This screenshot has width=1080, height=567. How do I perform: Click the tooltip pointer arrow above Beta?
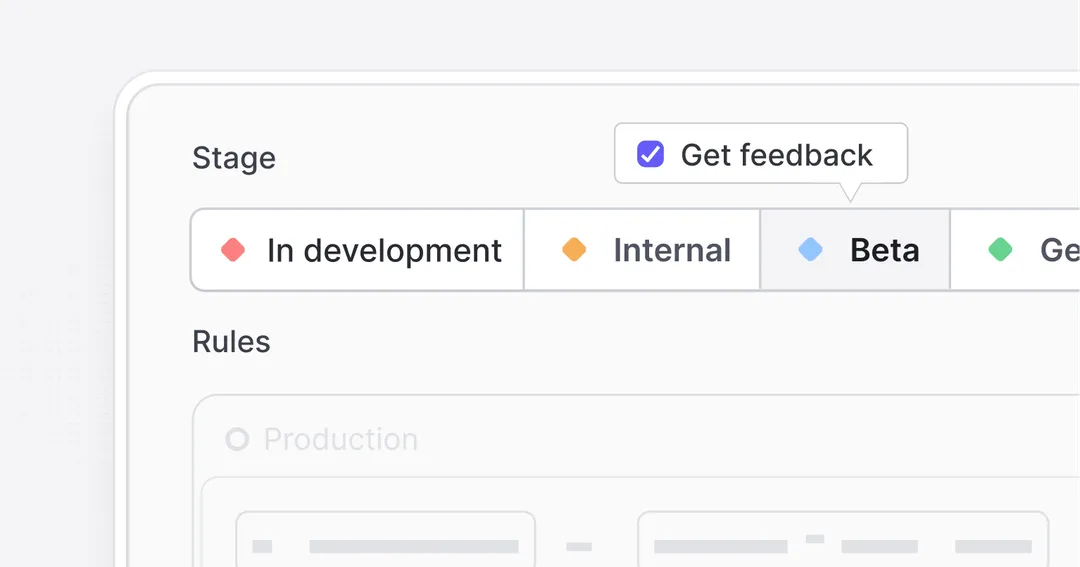[850, 192]
